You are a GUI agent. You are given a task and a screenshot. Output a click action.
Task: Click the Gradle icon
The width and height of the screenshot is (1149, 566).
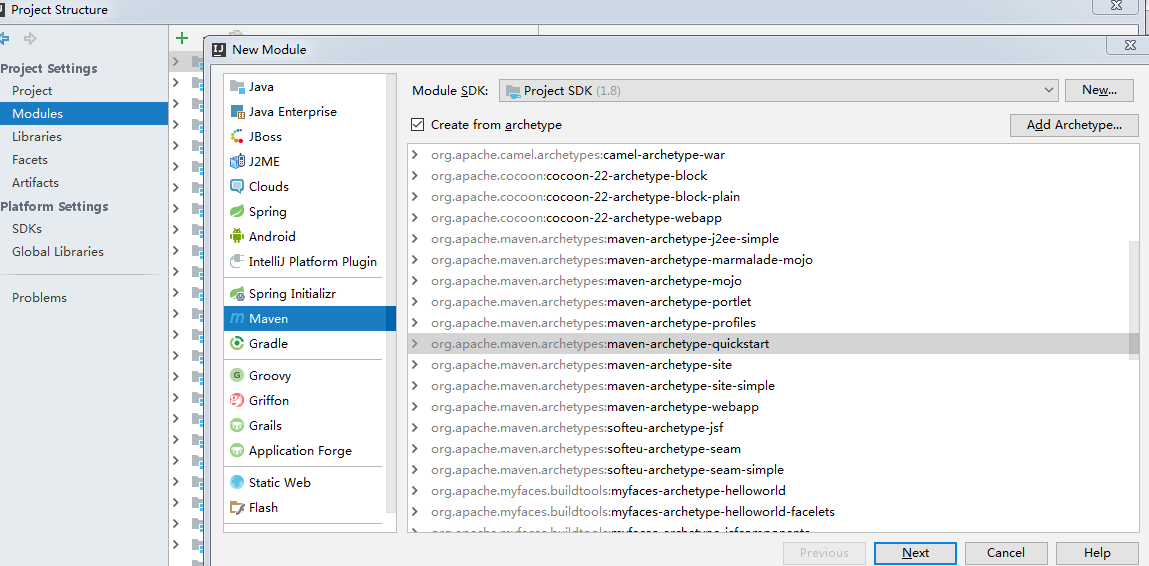pyautogui.click(x=237, y=343)
